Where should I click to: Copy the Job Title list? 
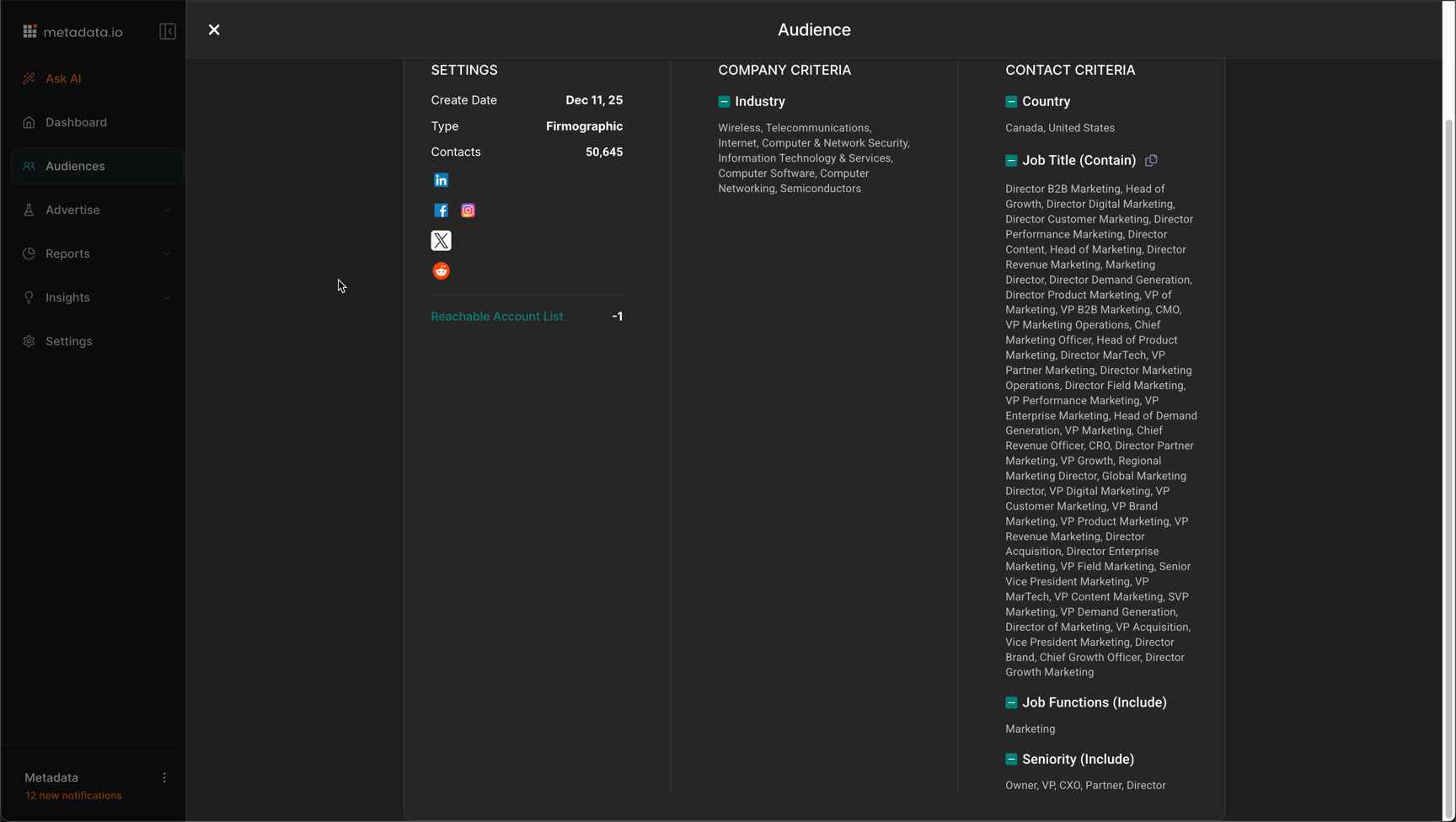pos(1151,160)
